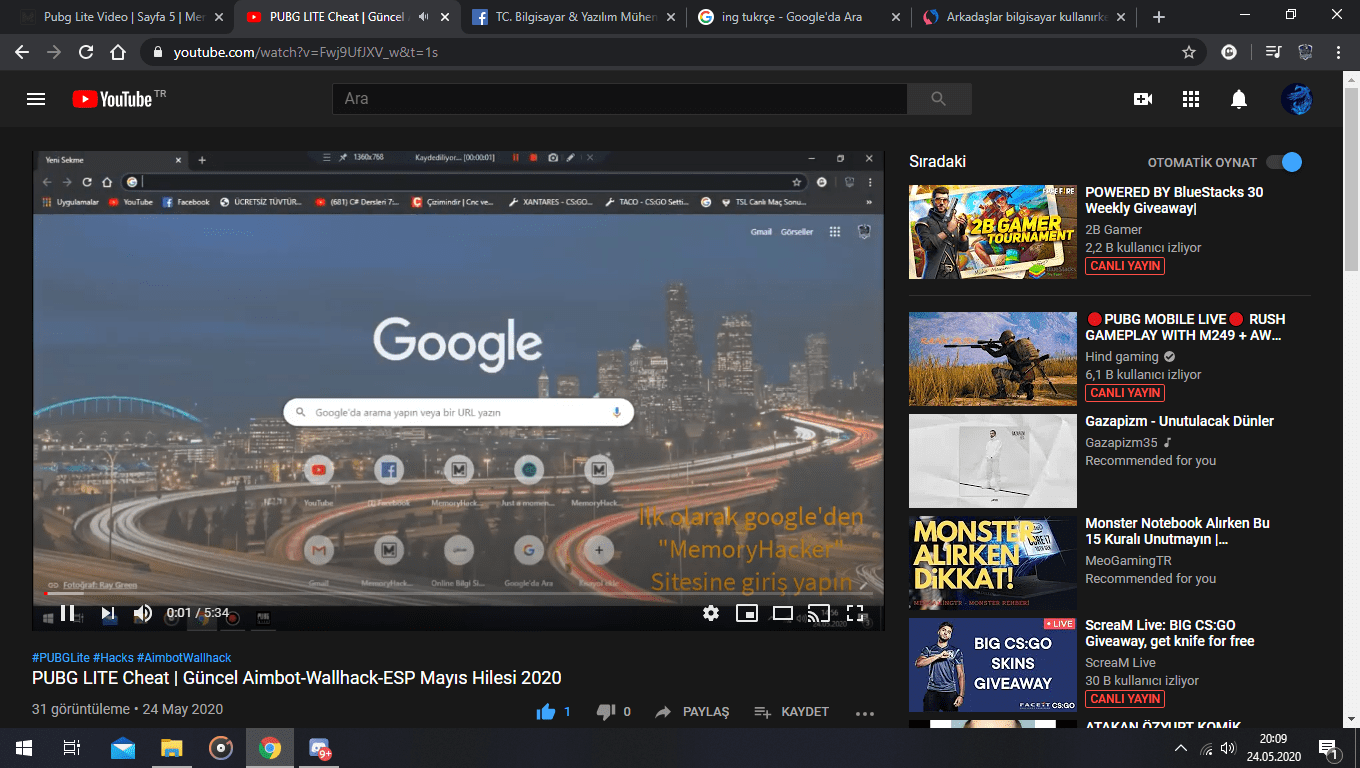
Task: Reload the page
Action: 86,52
